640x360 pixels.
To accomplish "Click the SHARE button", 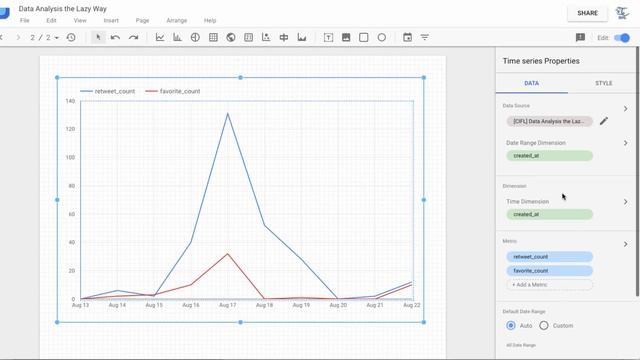I will (587, 13).
